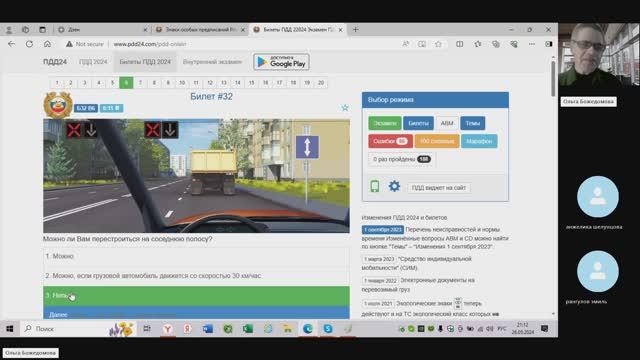The height and width of the screenshot is (360, 640).
Task: Select the Экзамен mode button
Action: click(x=384, y=123)
